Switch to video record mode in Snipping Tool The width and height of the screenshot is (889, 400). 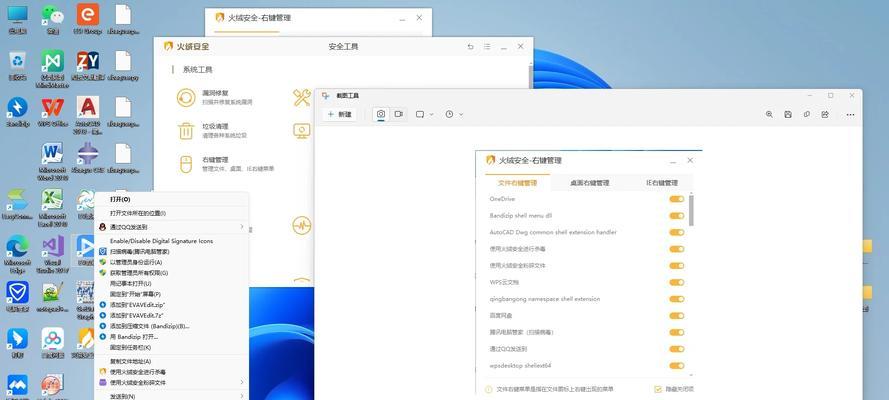click(399, 114)
